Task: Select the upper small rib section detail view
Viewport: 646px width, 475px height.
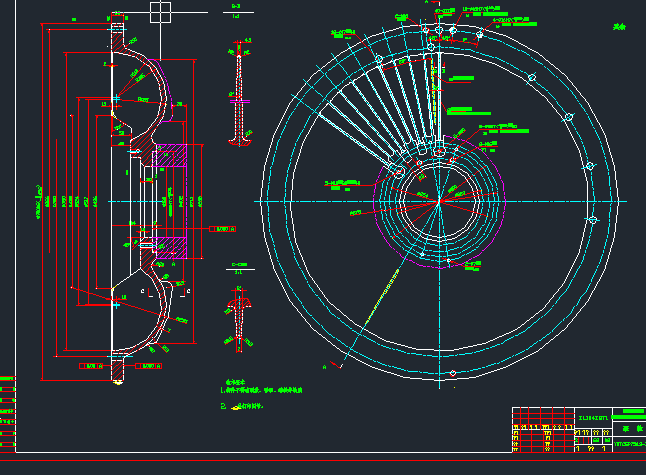Action: [x=240, y=93]
